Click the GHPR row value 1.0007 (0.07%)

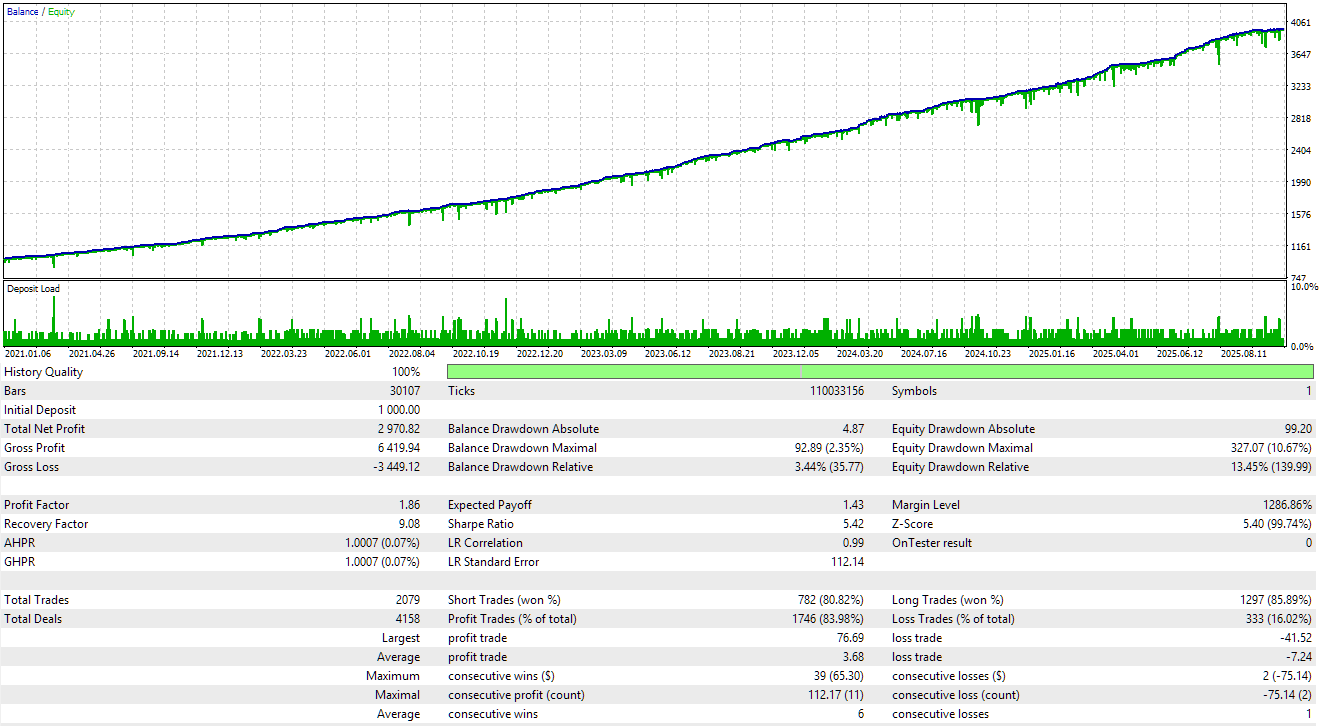[382, 562]
